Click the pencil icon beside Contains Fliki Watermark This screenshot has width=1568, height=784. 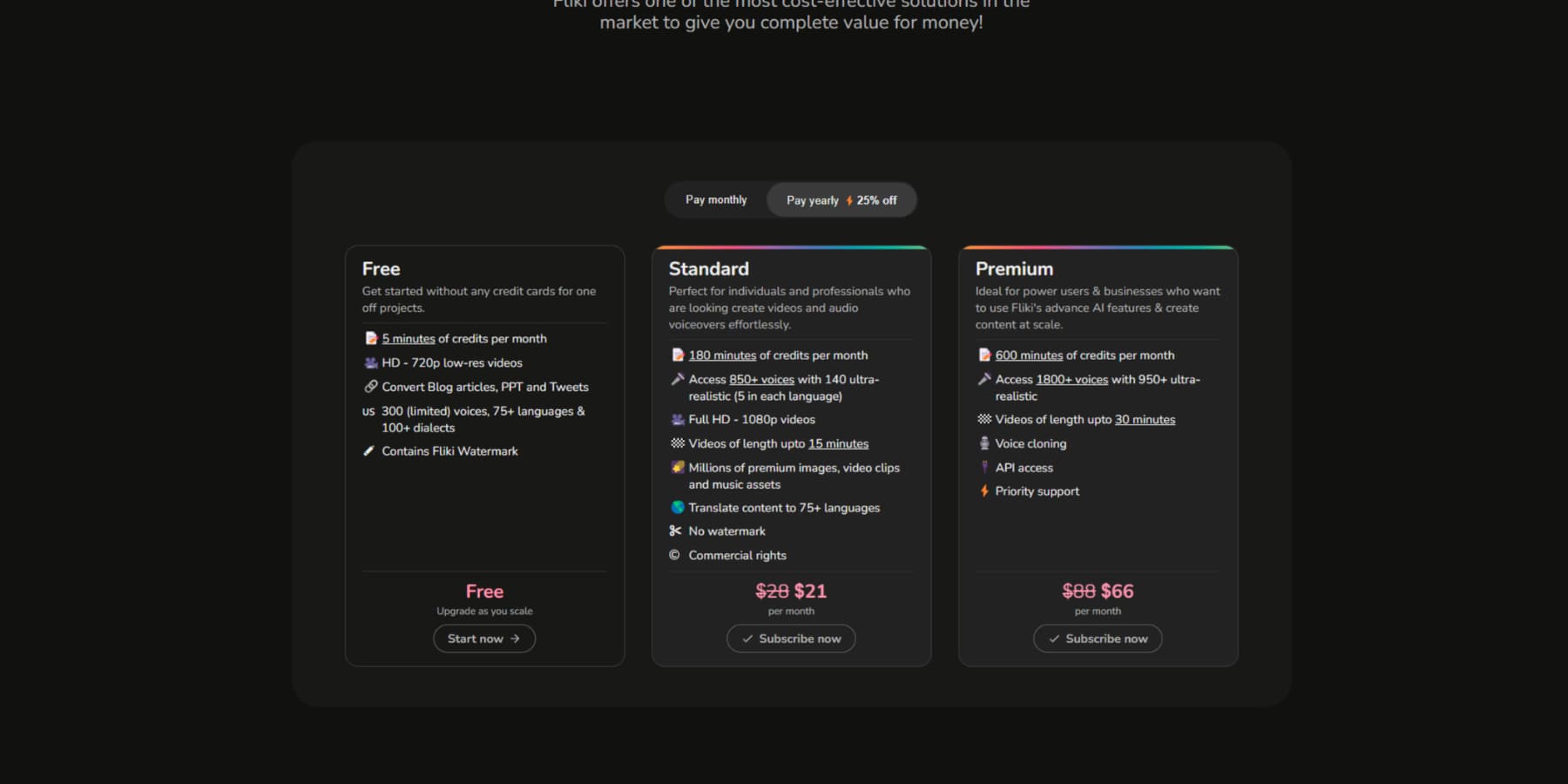pos(369,451)
